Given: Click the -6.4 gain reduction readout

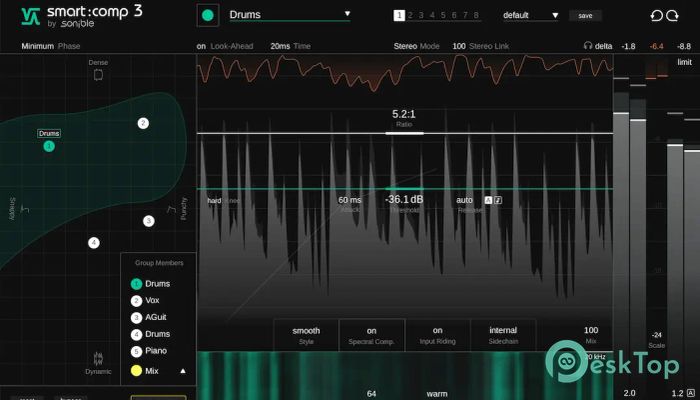Looking at the screenshot, I should click(x=657, y=46).
